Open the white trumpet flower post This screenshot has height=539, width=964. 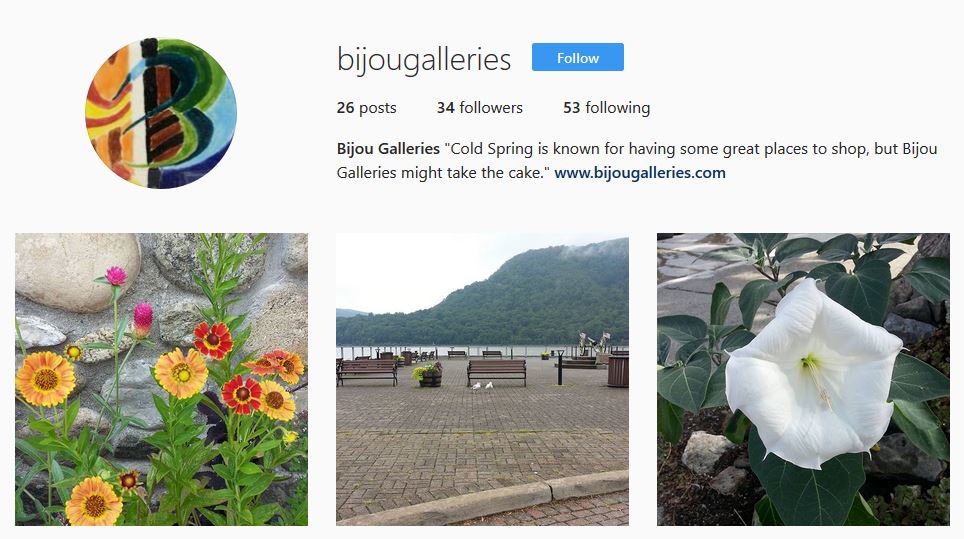pos(804,379)
